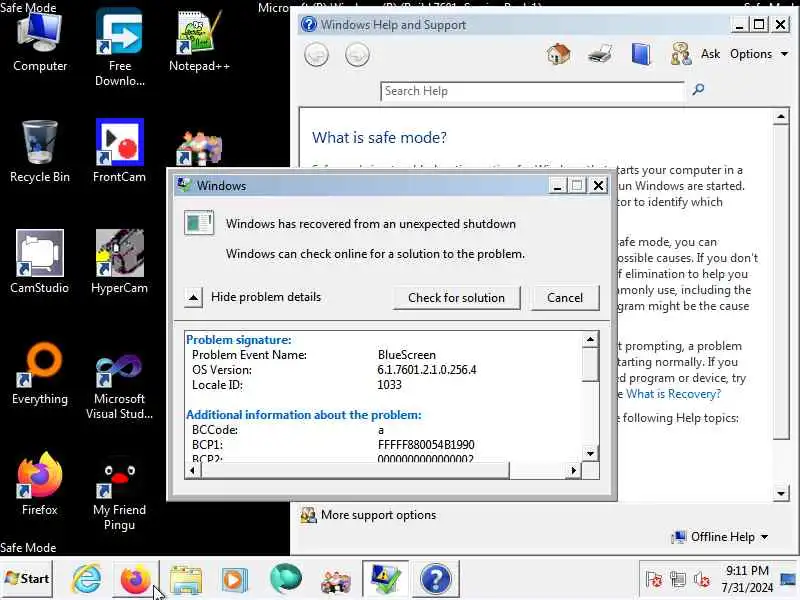Focus the Search Help input field
Screen dimensions: 800x600
[532, 91]
